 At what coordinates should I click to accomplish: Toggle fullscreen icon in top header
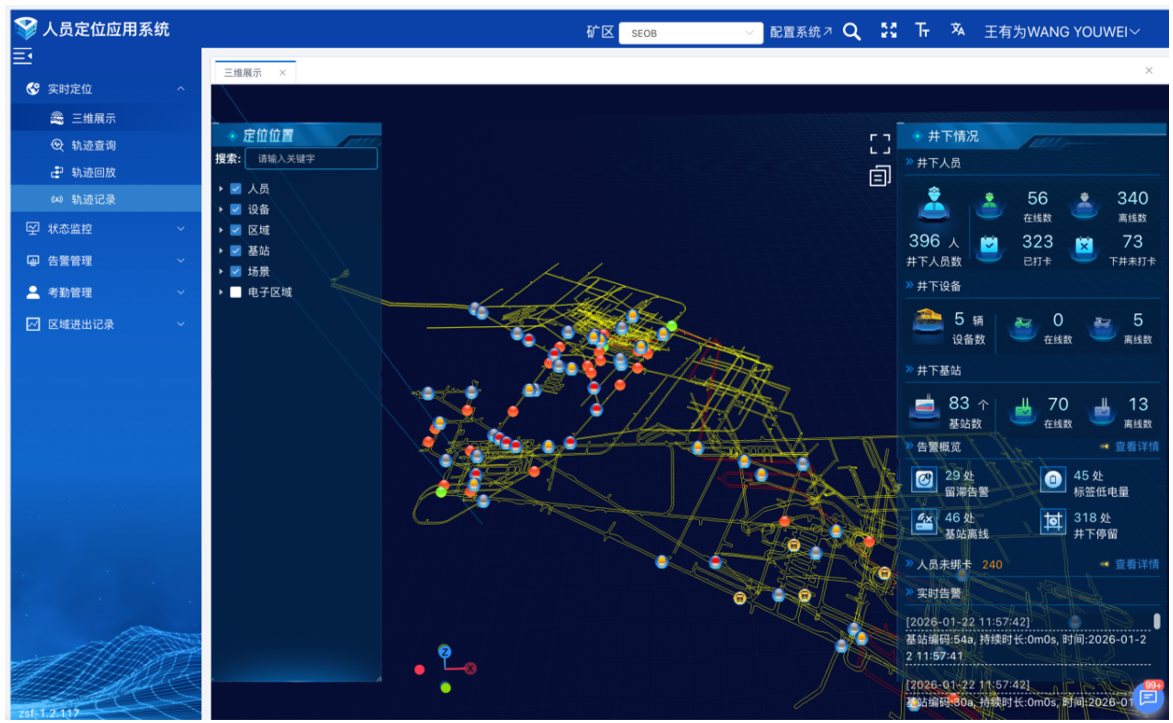tap(889, 31)
